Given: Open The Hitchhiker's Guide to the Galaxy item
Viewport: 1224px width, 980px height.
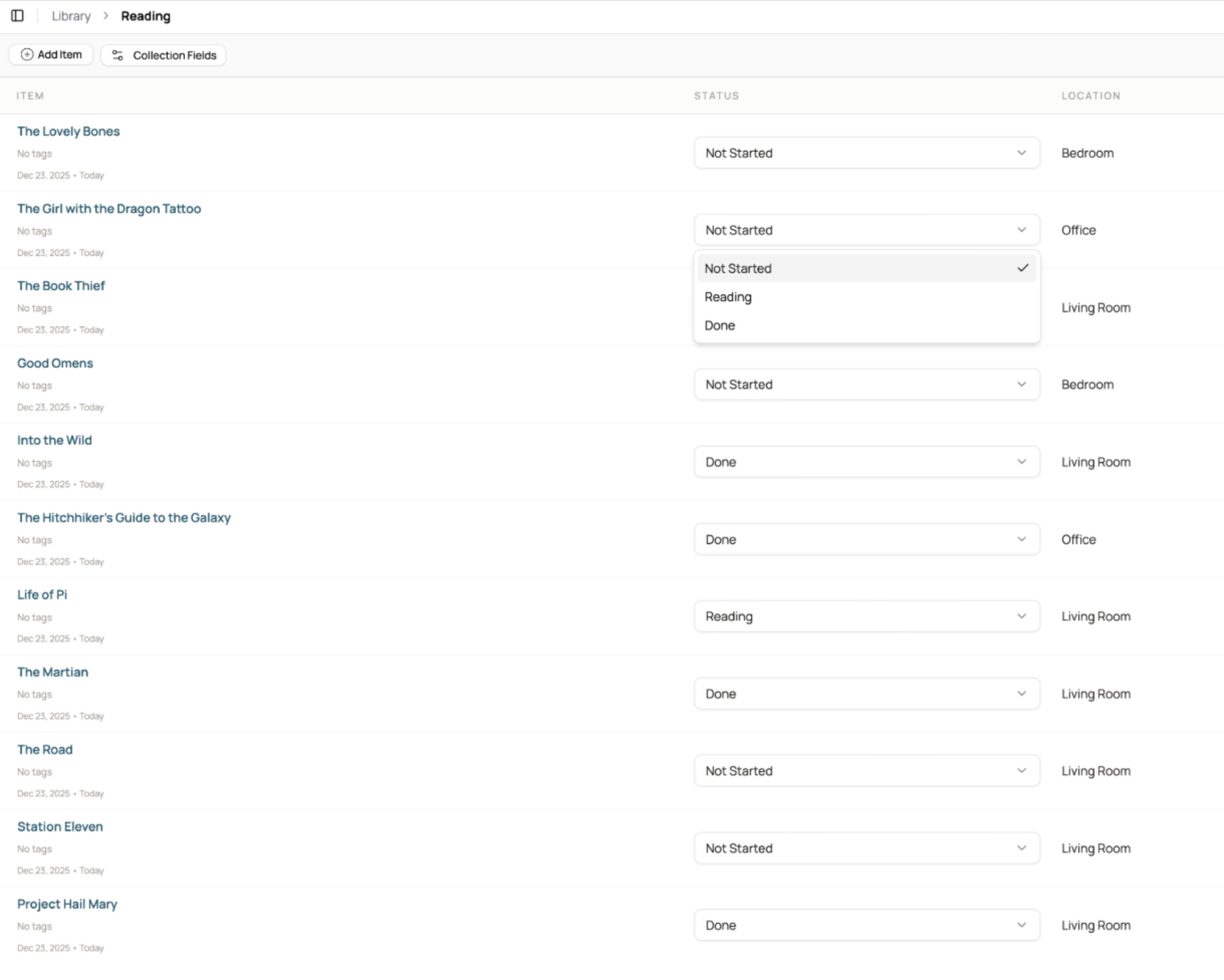Looking at the screenshot, I should click(x=124, y=517).
